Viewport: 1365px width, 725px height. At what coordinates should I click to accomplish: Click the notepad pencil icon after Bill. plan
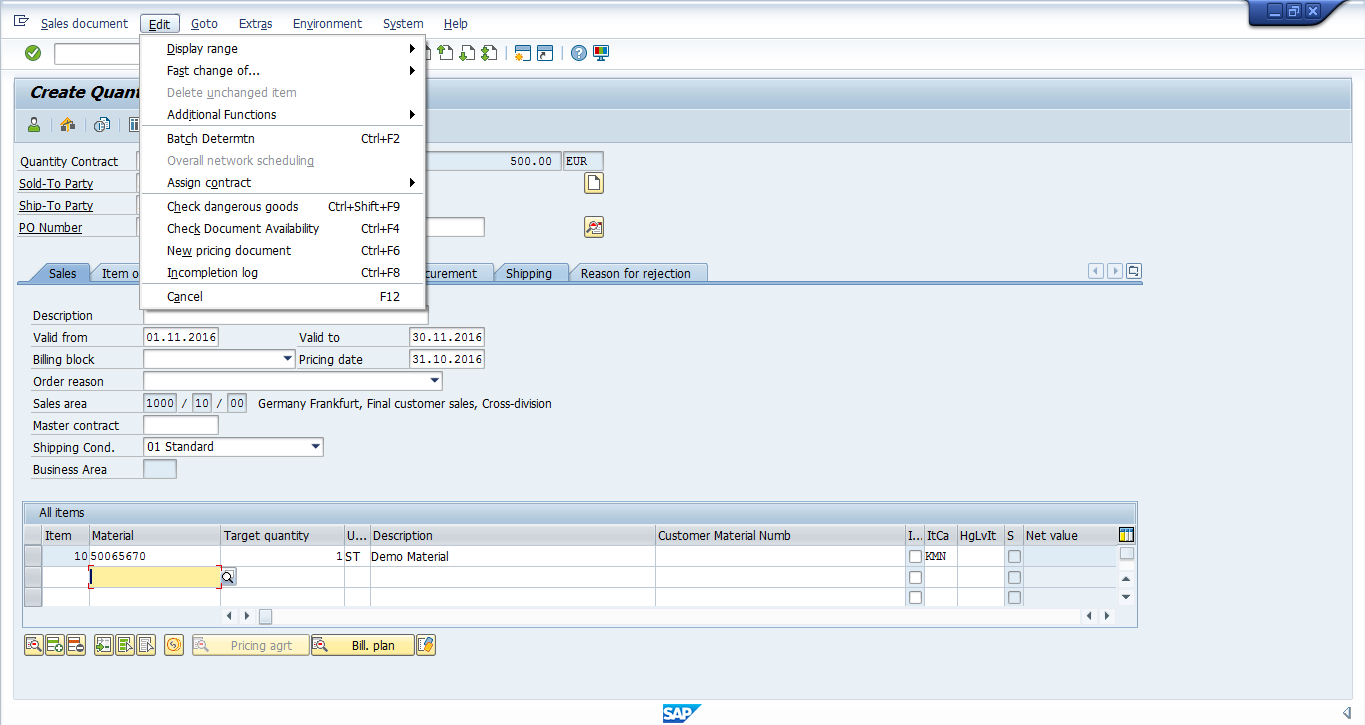pyautogui.click(x=426, y=645)
